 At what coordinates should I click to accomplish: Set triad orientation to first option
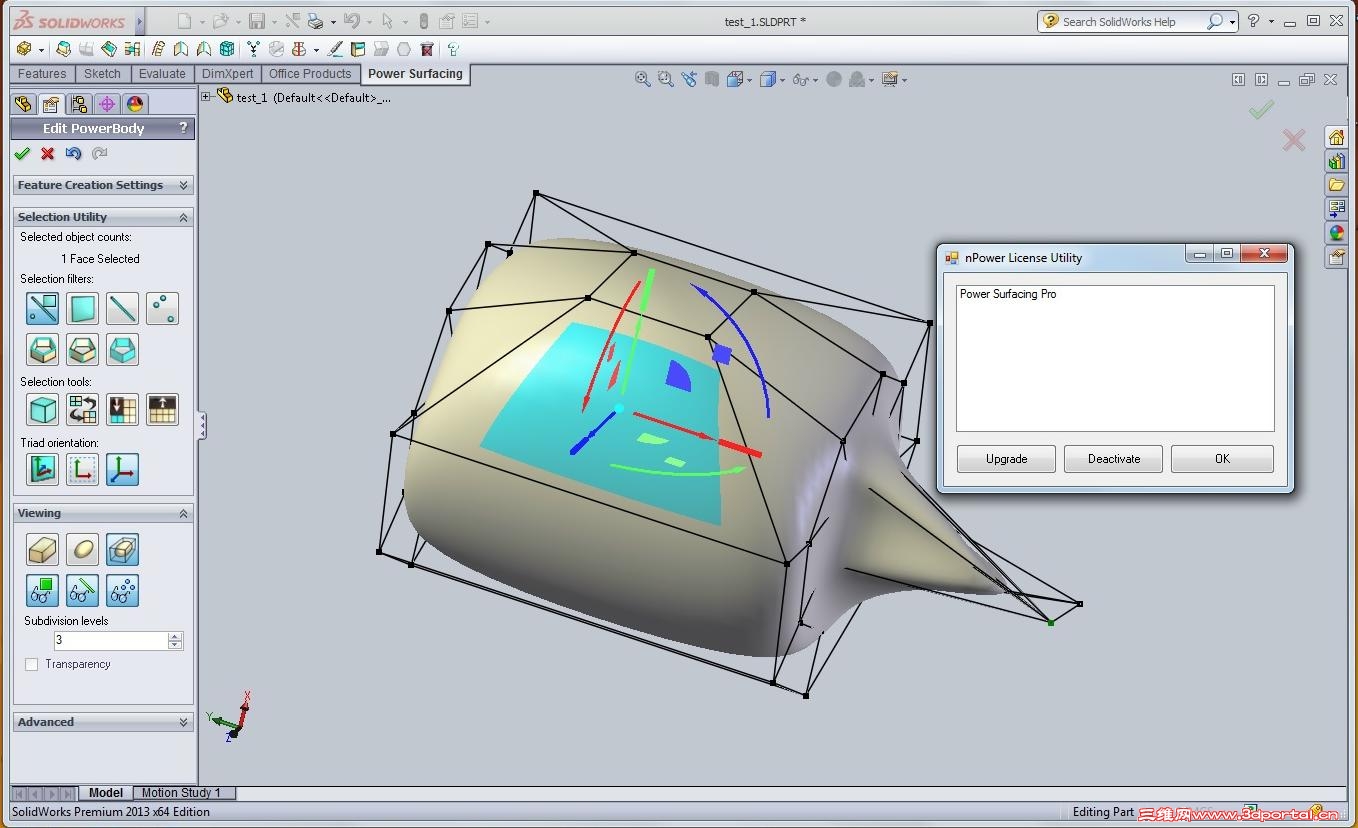click(42, 470)
